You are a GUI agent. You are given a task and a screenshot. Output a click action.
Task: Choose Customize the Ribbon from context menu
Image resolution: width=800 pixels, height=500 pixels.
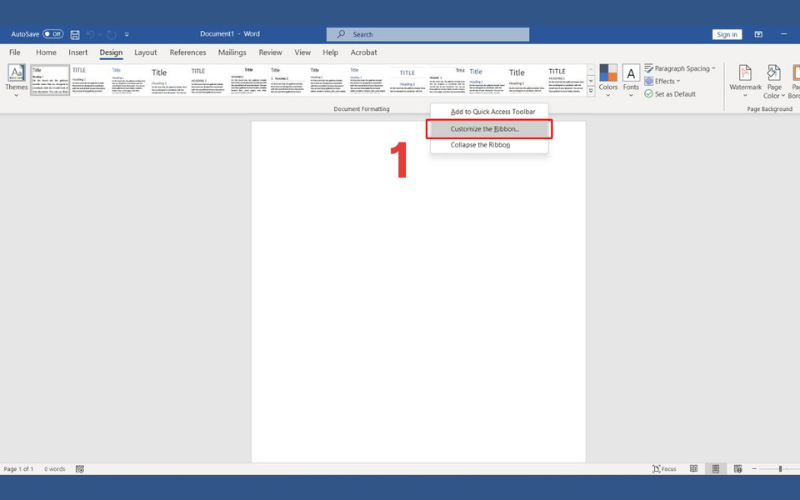click(488, 129)
